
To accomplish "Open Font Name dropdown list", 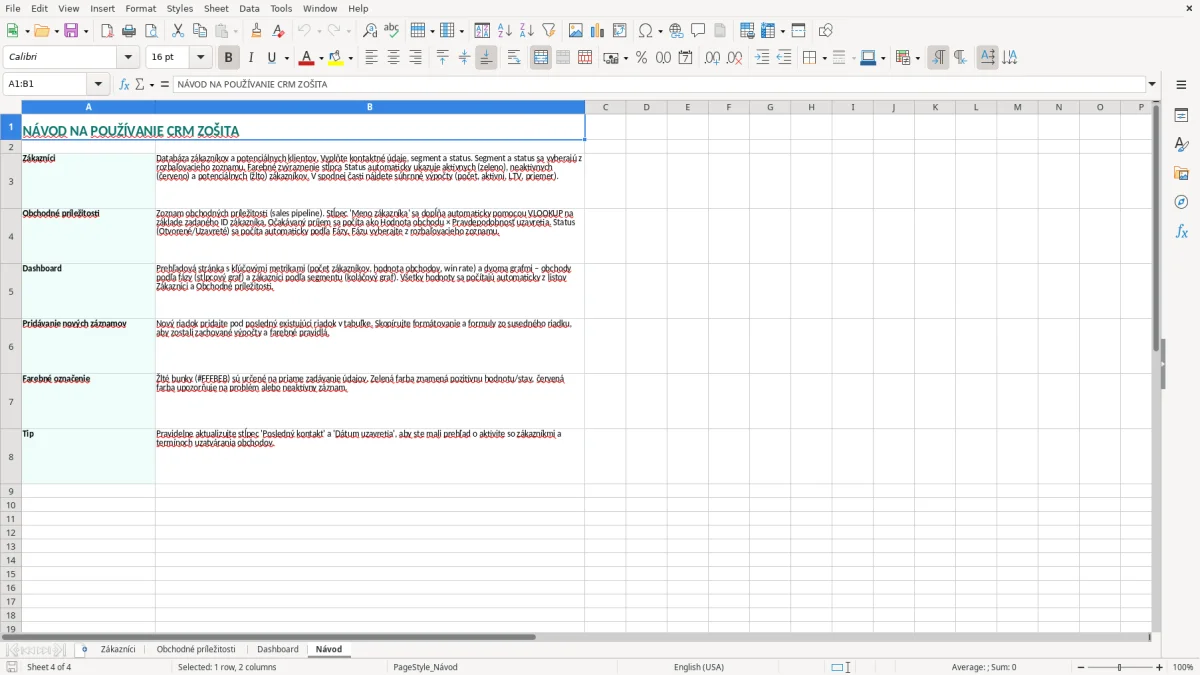I will [x=128, y=58].
